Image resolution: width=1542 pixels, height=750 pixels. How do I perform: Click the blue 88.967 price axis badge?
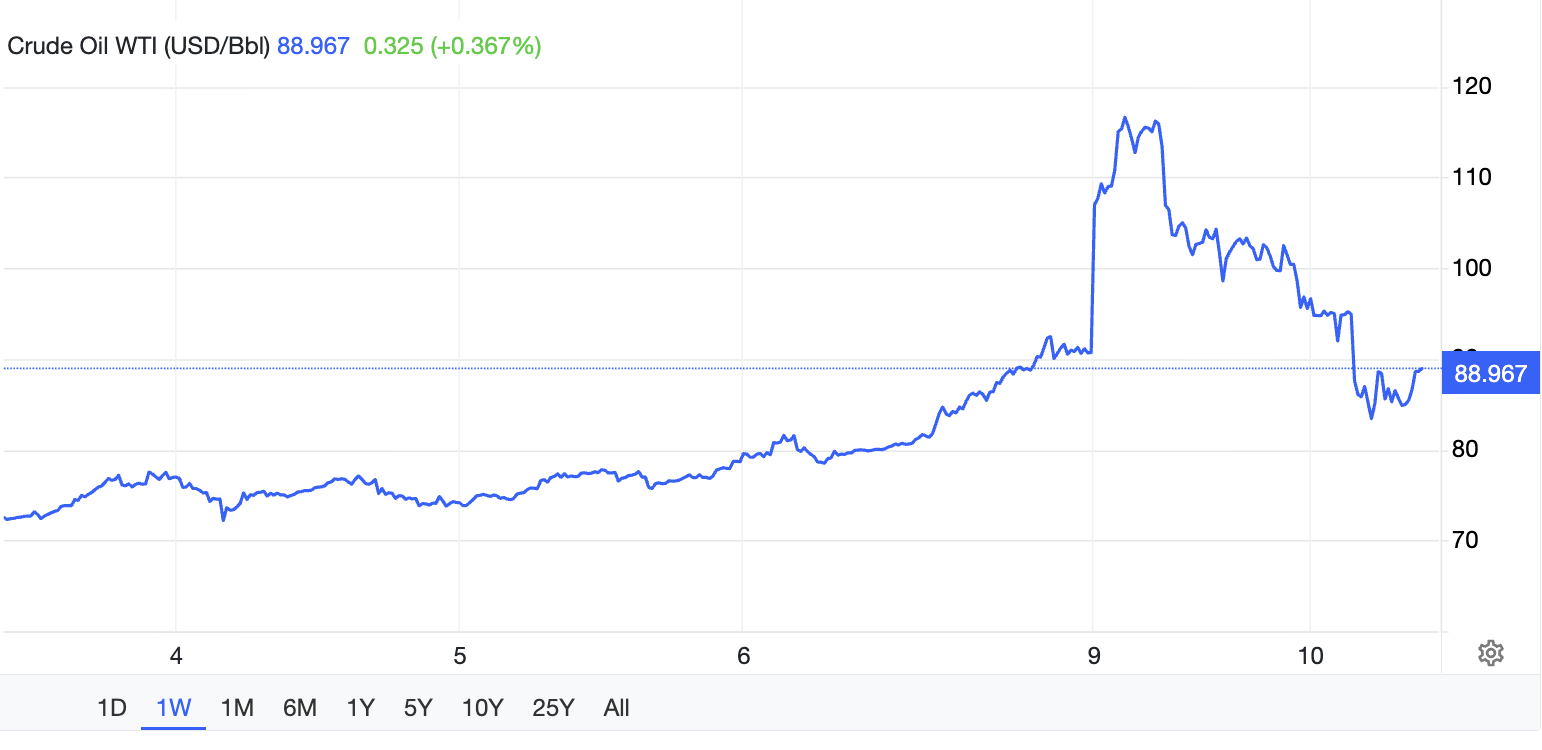[x=1490, y=373]
